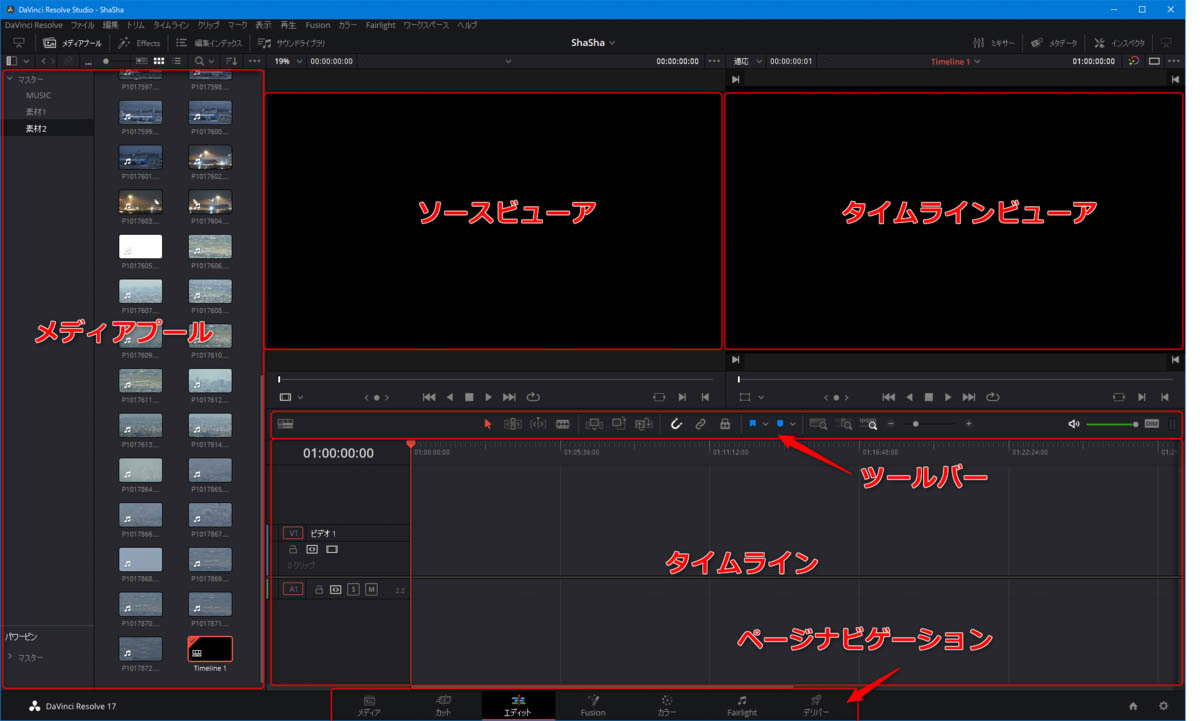Adjust the green monitor volume slider

(x=1111, y=425)
